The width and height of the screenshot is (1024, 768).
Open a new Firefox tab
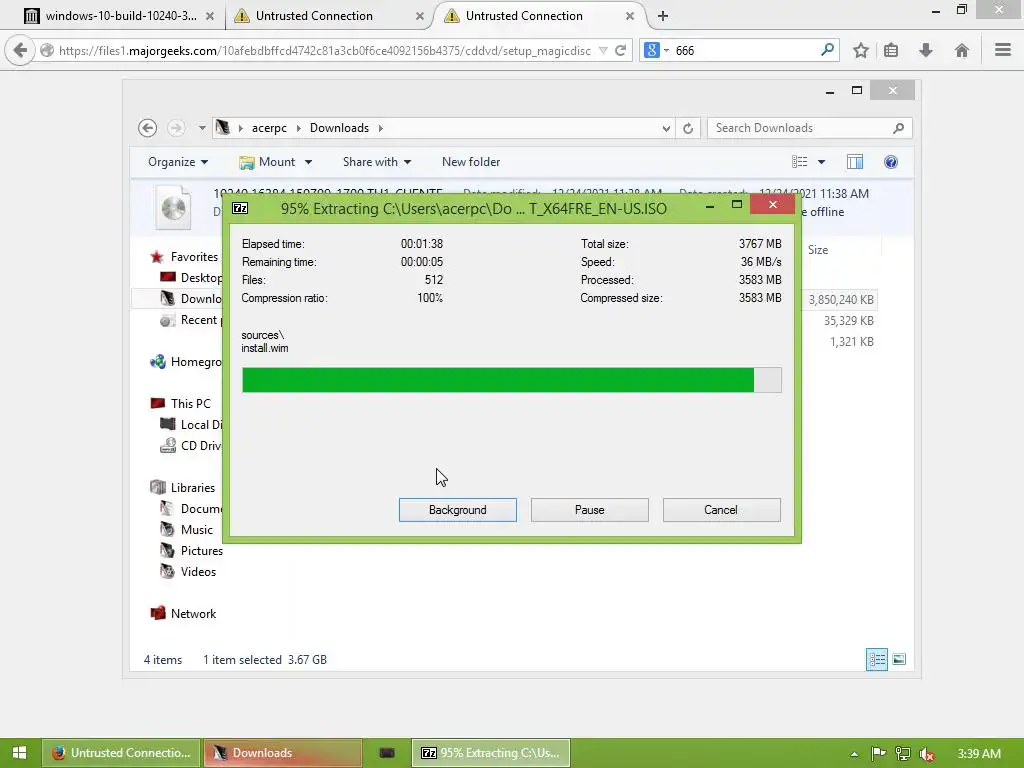662,16
